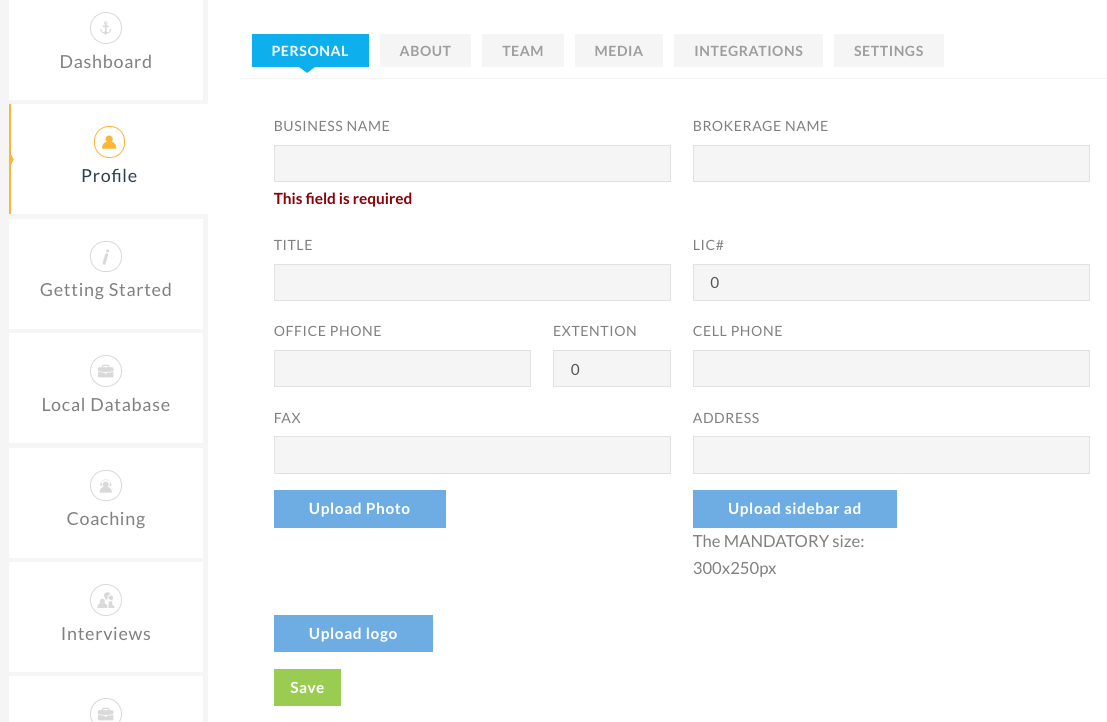
Task: Switch to the INTEGRATIONS tab
Action: [748, 51]
